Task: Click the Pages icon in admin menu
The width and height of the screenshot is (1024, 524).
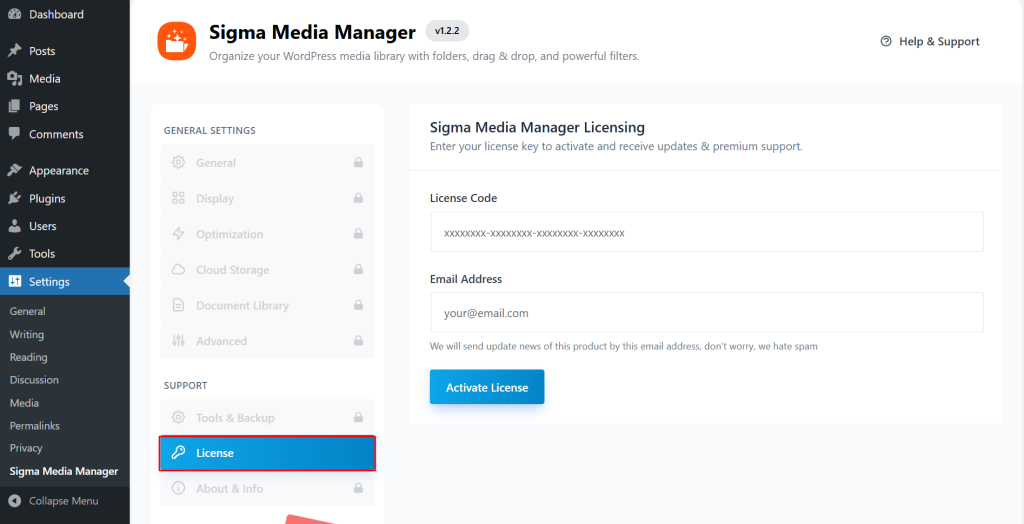Action: coord(14,106)
